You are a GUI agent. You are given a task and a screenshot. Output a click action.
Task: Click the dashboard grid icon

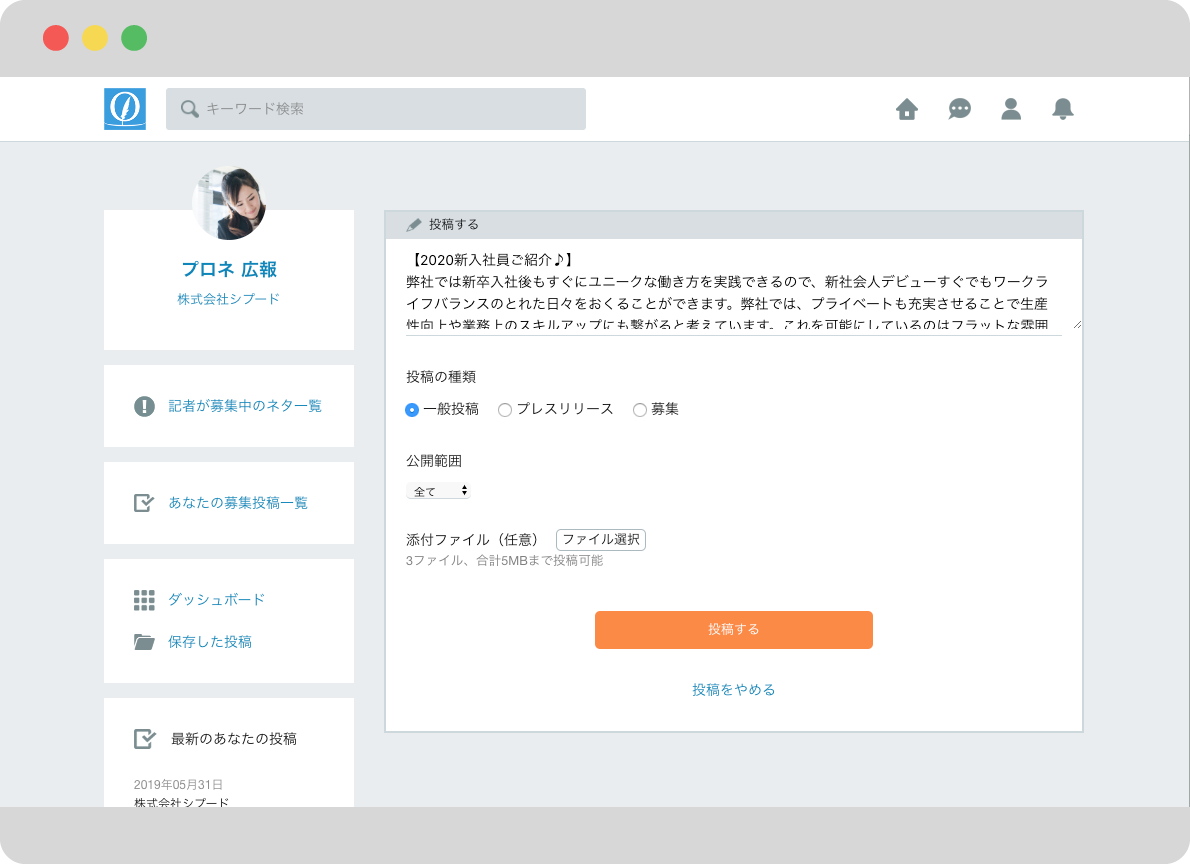(144, 600)
